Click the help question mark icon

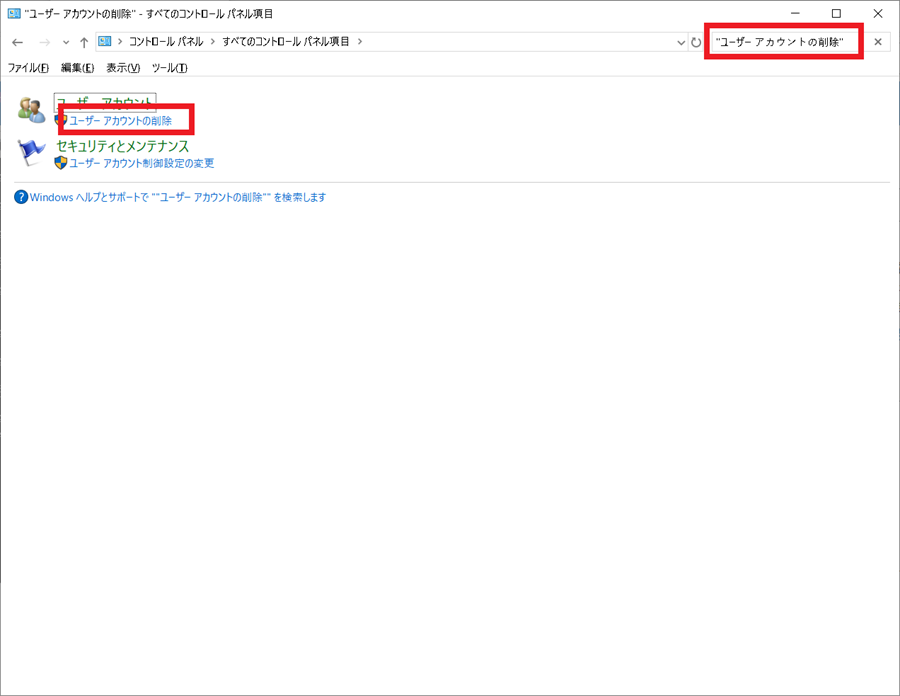[21, 197]
